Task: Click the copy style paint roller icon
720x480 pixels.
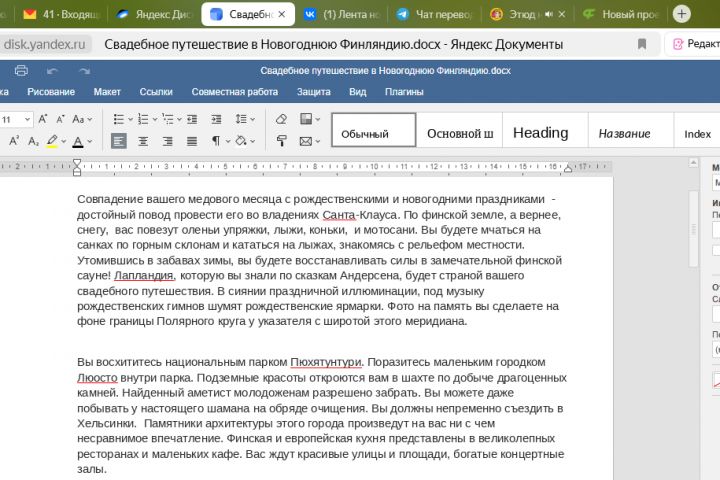Action: (x=281, y=141)
